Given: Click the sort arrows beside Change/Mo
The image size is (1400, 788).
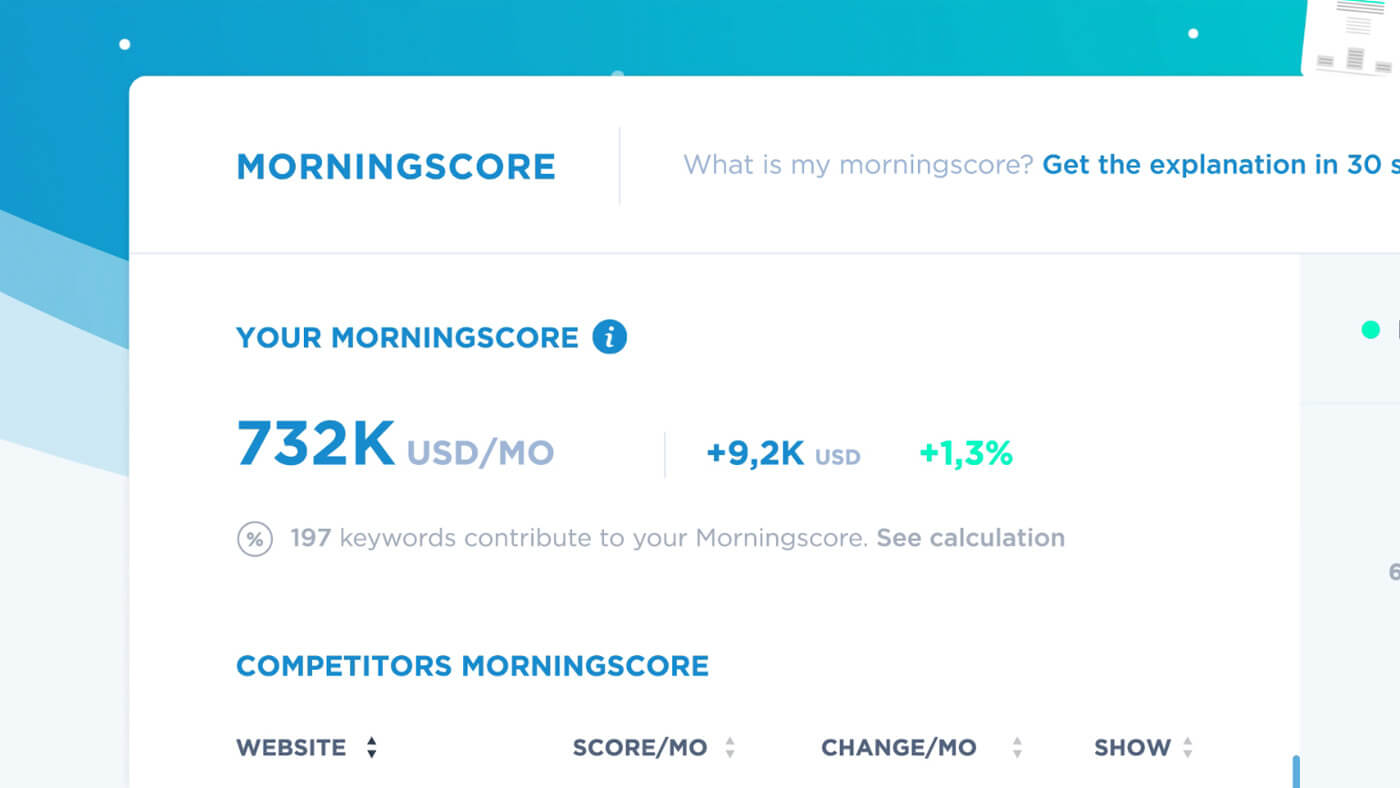Looking at the screenshot, I should [1017, 747].
